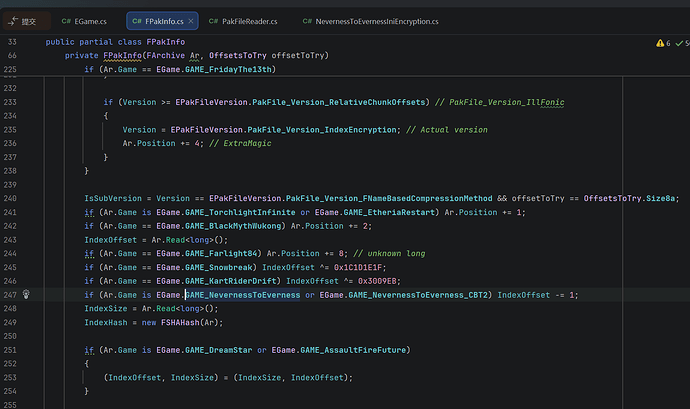This screenshot has height=409, width=690.
Task: Click 'GAME_Farlight84' on line 244
Action: point(221,254)
